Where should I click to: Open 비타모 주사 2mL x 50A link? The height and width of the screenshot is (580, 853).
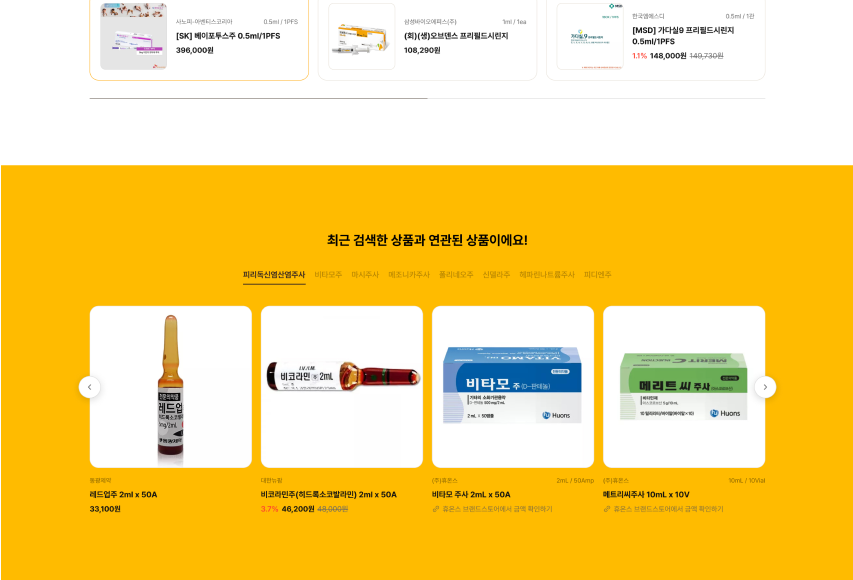[471, 495]
